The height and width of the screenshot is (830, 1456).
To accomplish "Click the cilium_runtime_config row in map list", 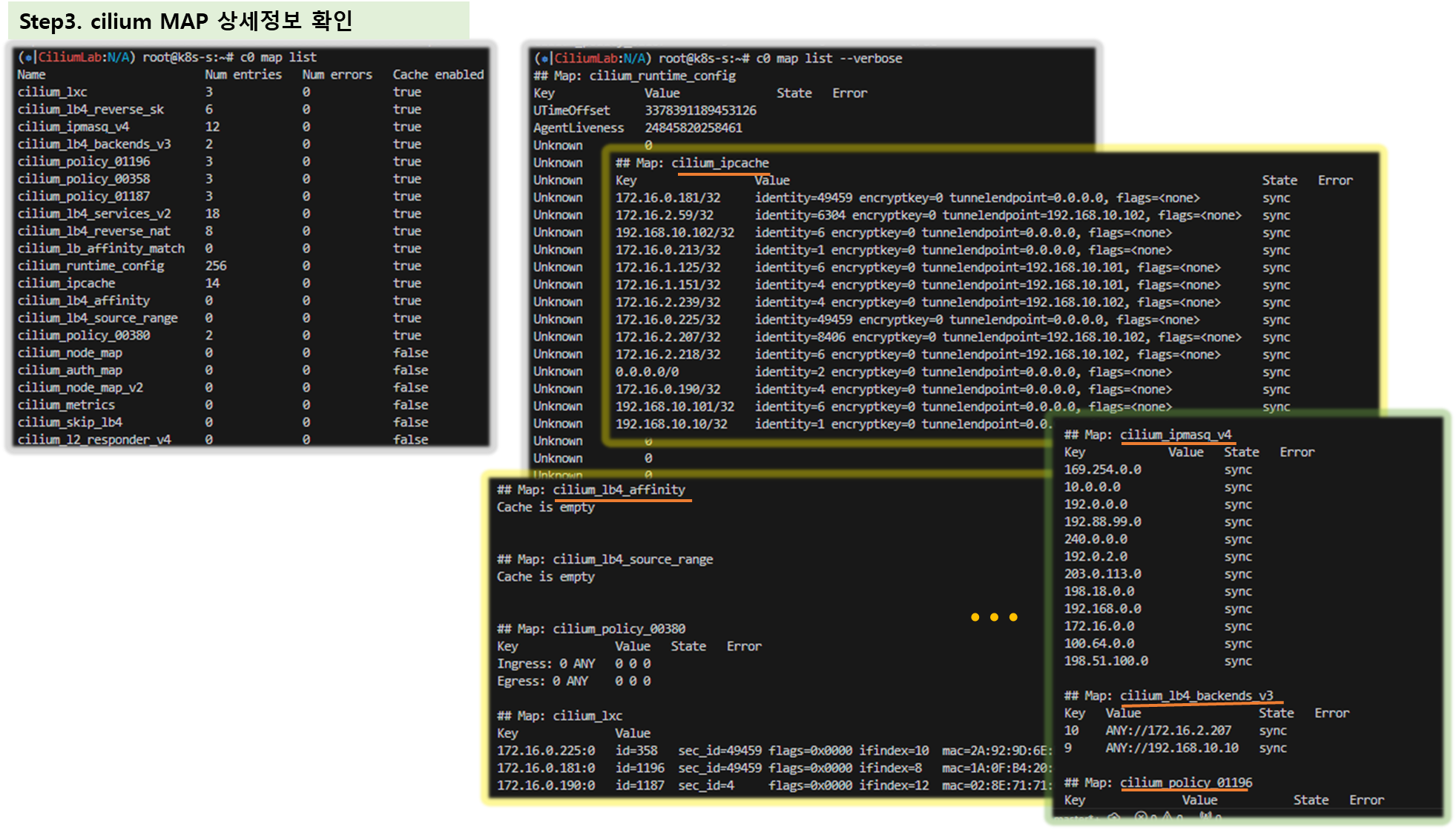I will (90, 266).
